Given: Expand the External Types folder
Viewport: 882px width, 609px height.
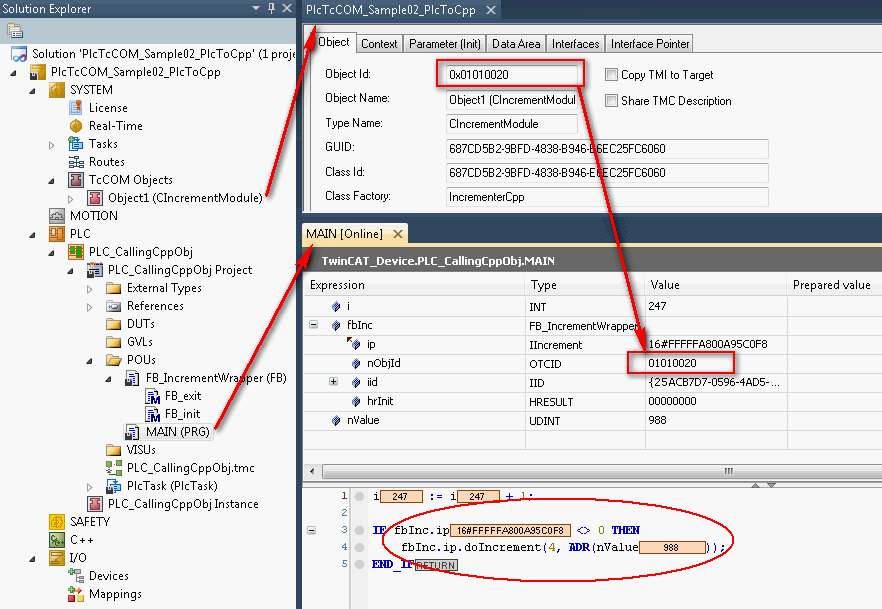Looking at the screenshot, I should (90, 289).
